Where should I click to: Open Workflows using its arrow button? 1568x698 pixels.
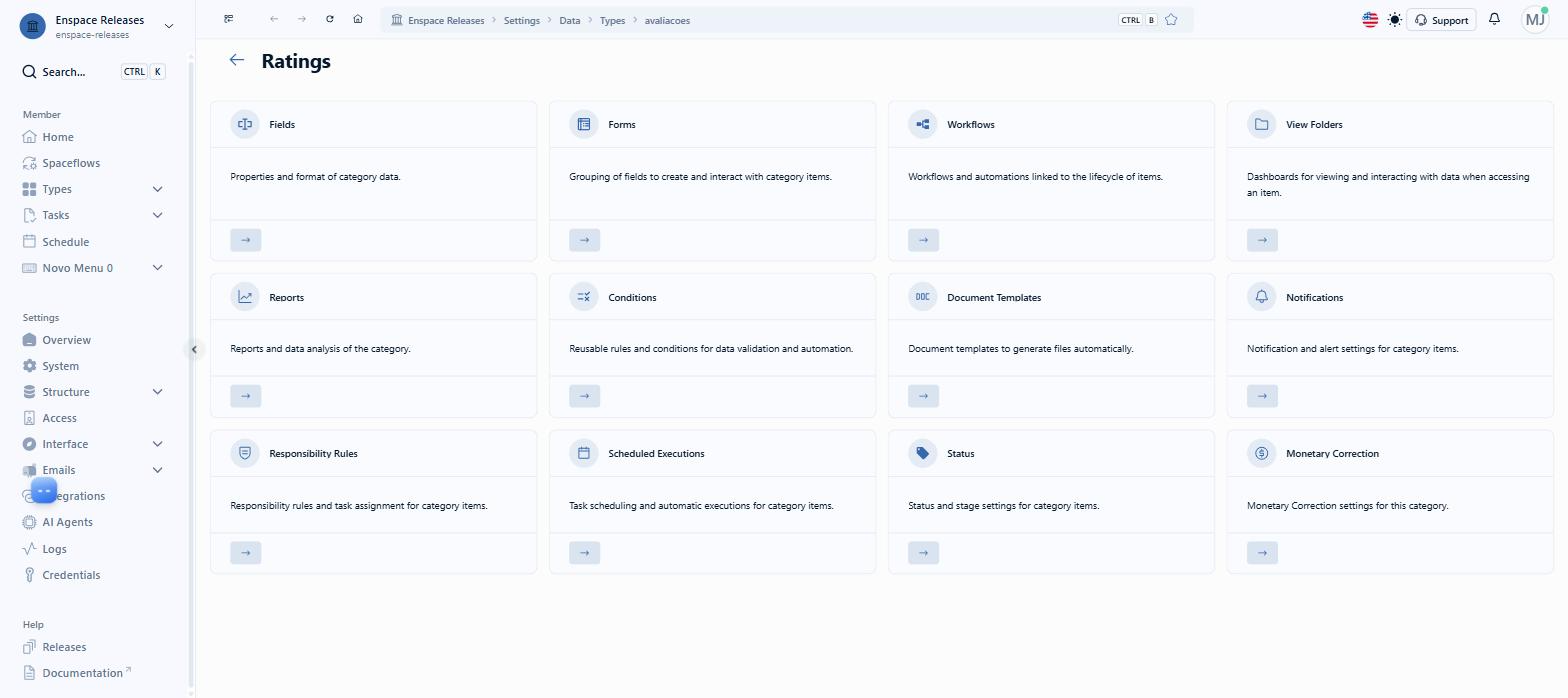point(924,240)
